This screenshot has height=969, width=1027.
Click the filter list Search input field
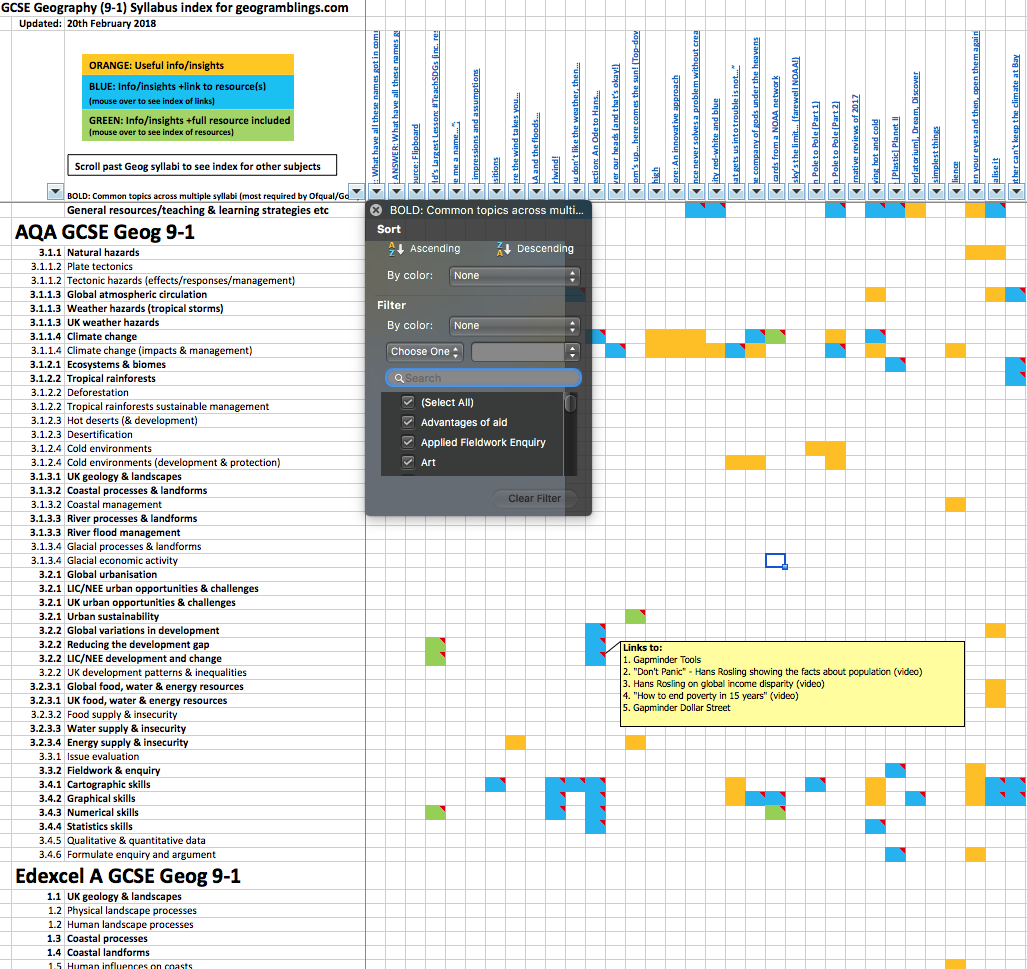tap(488, 378)
